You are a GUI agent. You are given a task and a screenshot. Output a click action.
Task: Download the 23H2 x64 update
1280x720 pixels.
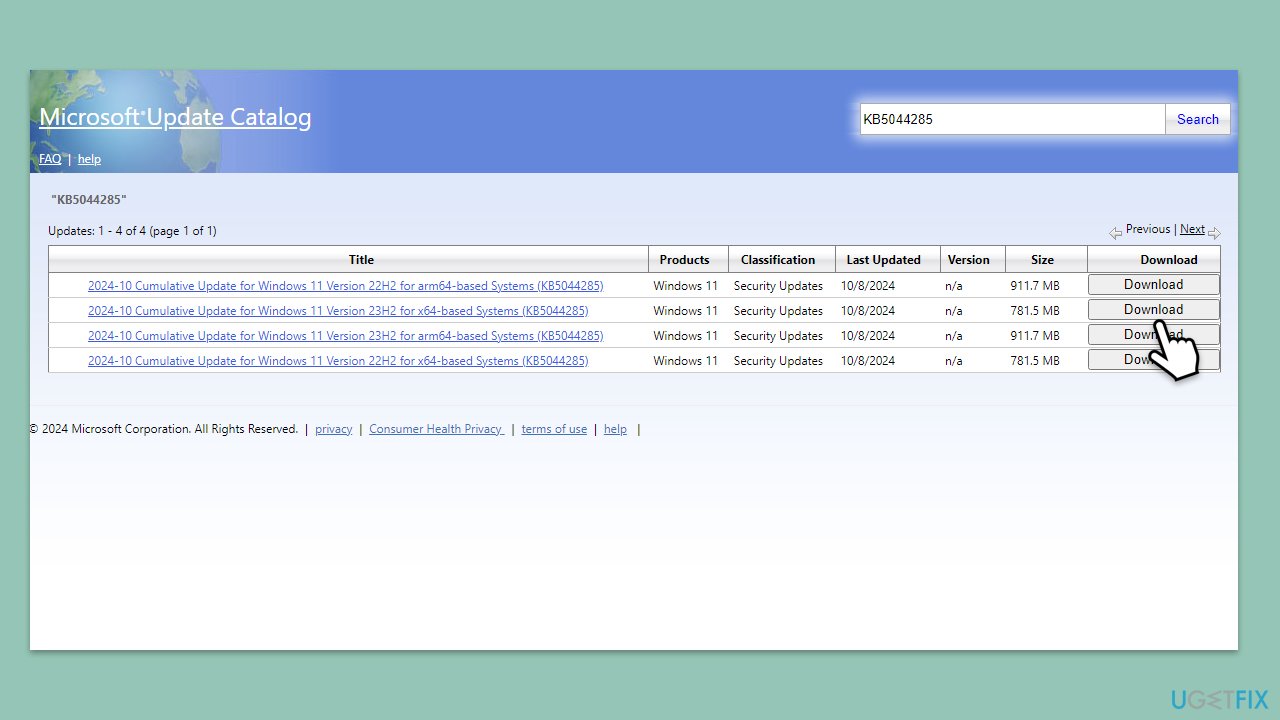1153,310
